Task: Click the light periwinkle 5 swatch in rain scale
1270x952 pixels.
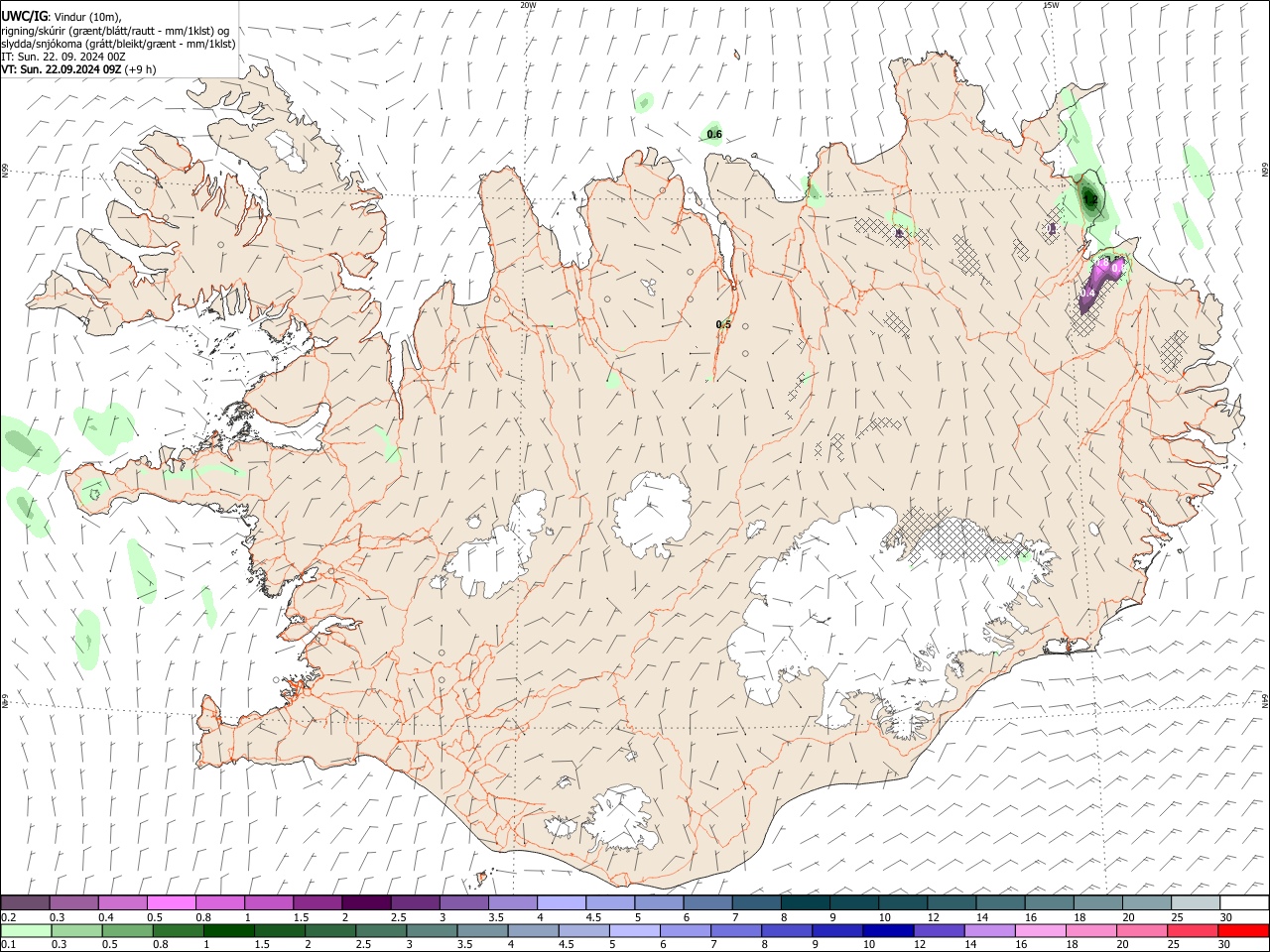Action: coord(635,930)
